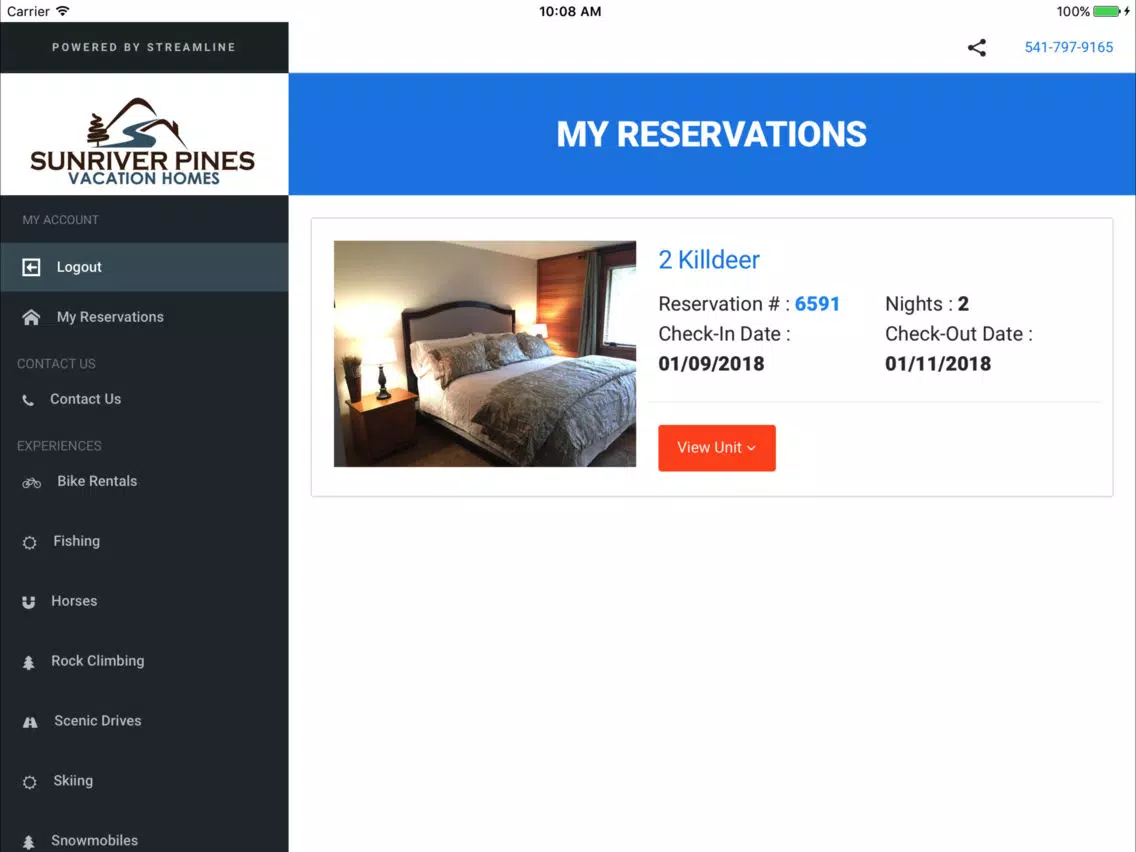The height and width of the screenshot is (852, 1136).
Task: Click the Logout arrow icon
Action: point(31,267)
